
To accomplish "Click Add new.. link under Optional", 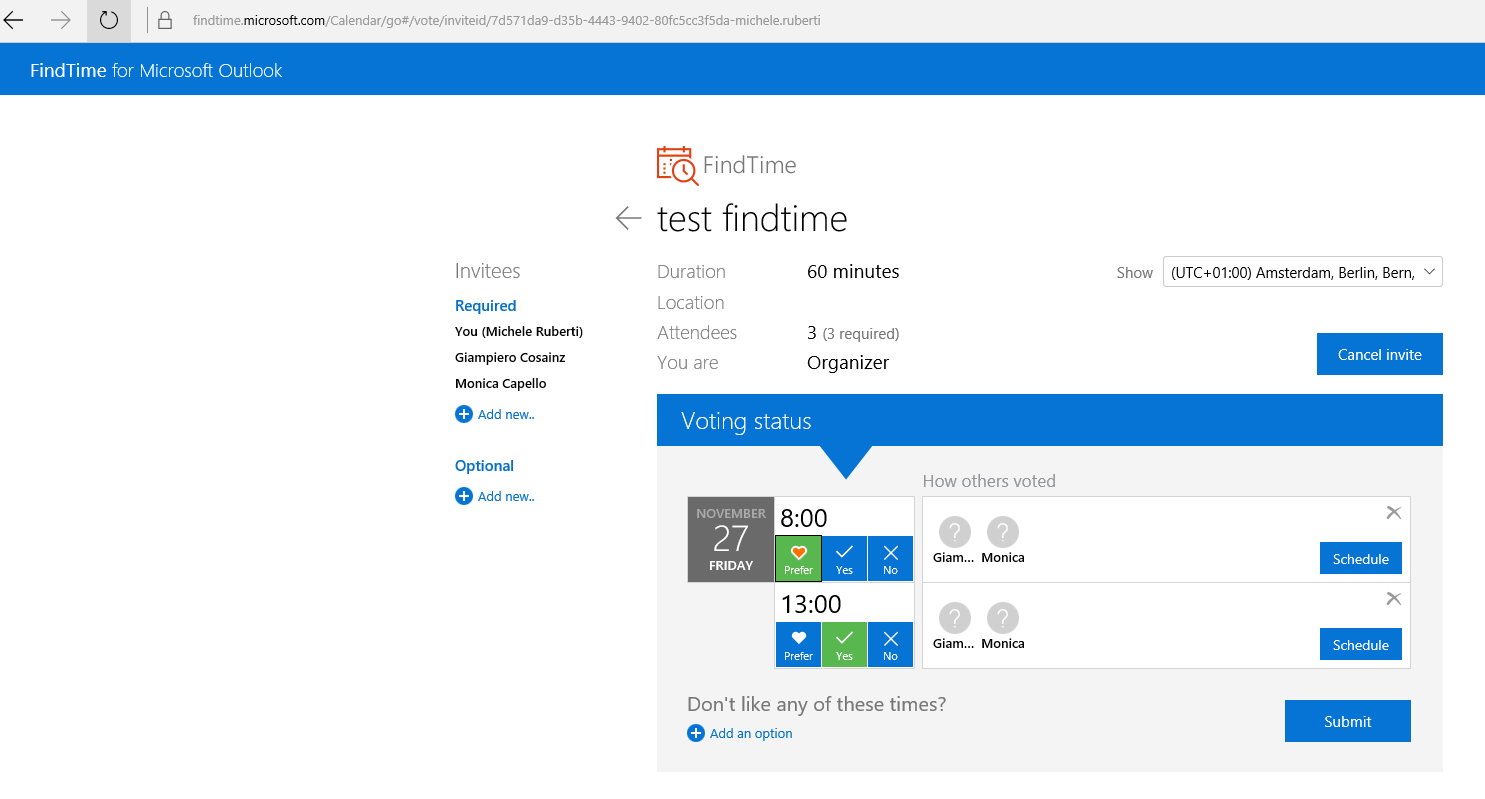I will pos(506,496).
